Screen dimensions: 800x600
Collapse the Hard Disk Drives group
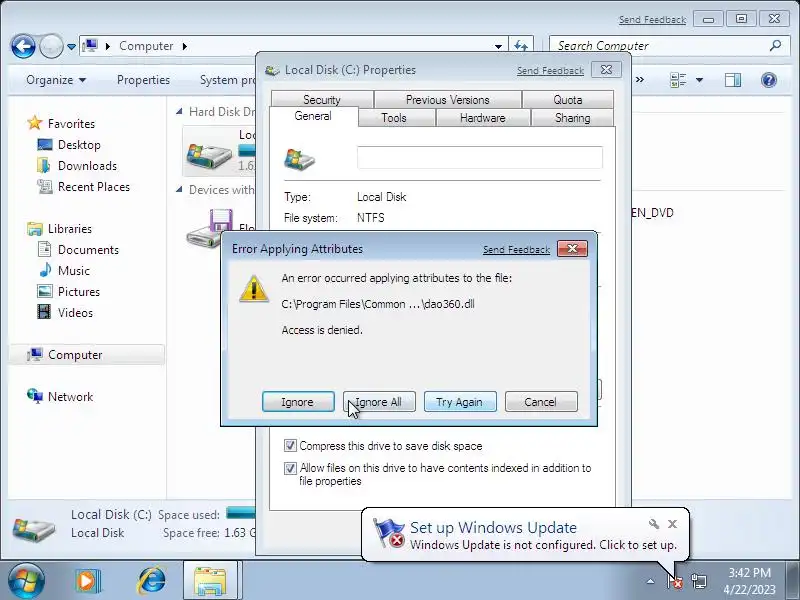click(179, 111)
